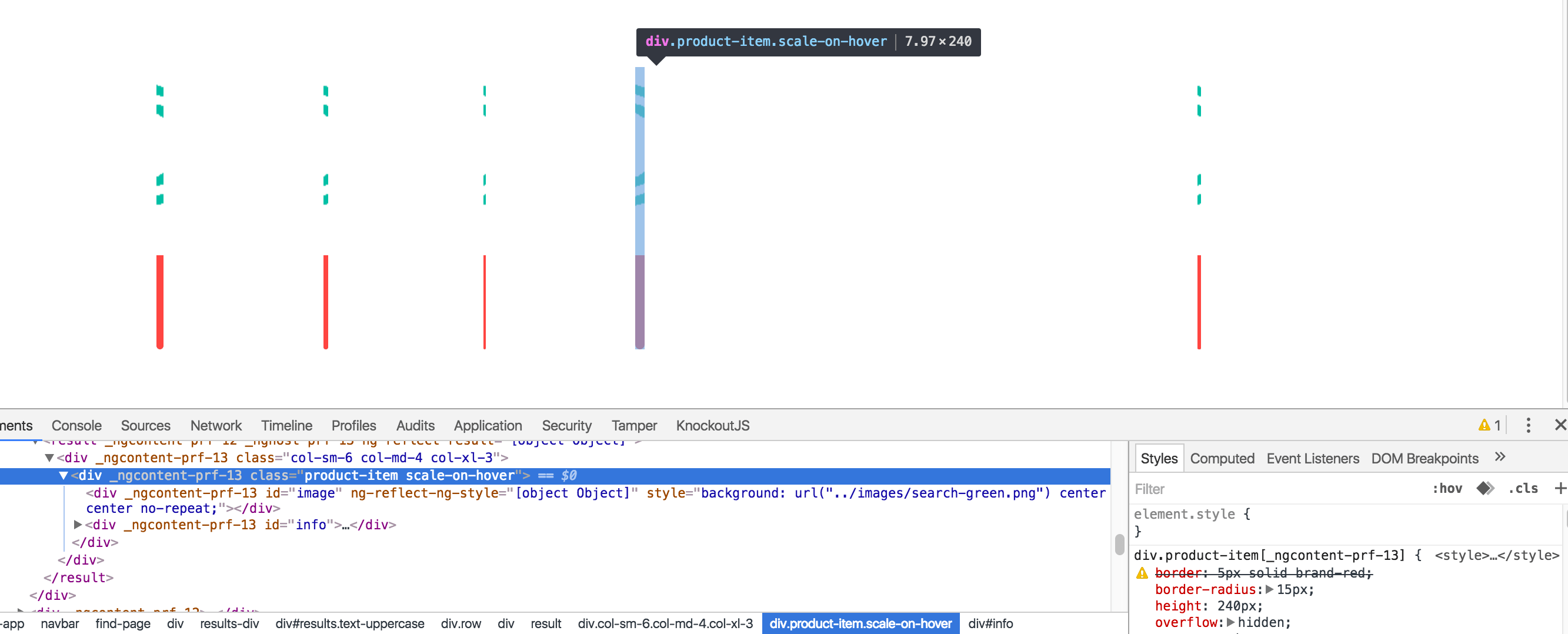Switch to the Computed tab
This screenshot has height=634, width=1568.
click(1222, 458)
